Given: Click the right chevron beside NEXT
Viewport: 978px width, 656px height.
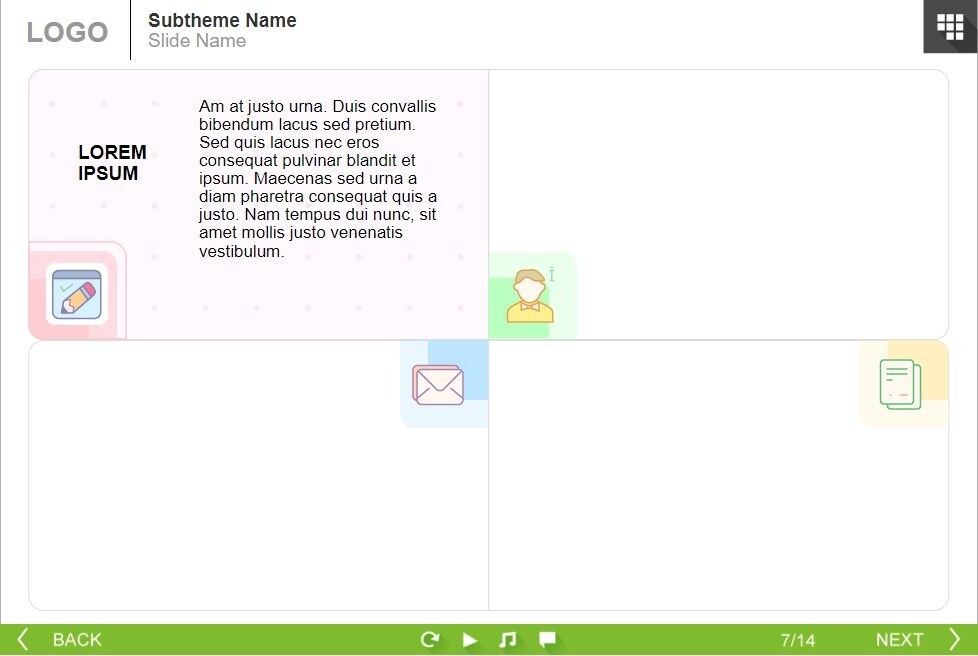Looking at the screenshot, I should click(954, 639).
